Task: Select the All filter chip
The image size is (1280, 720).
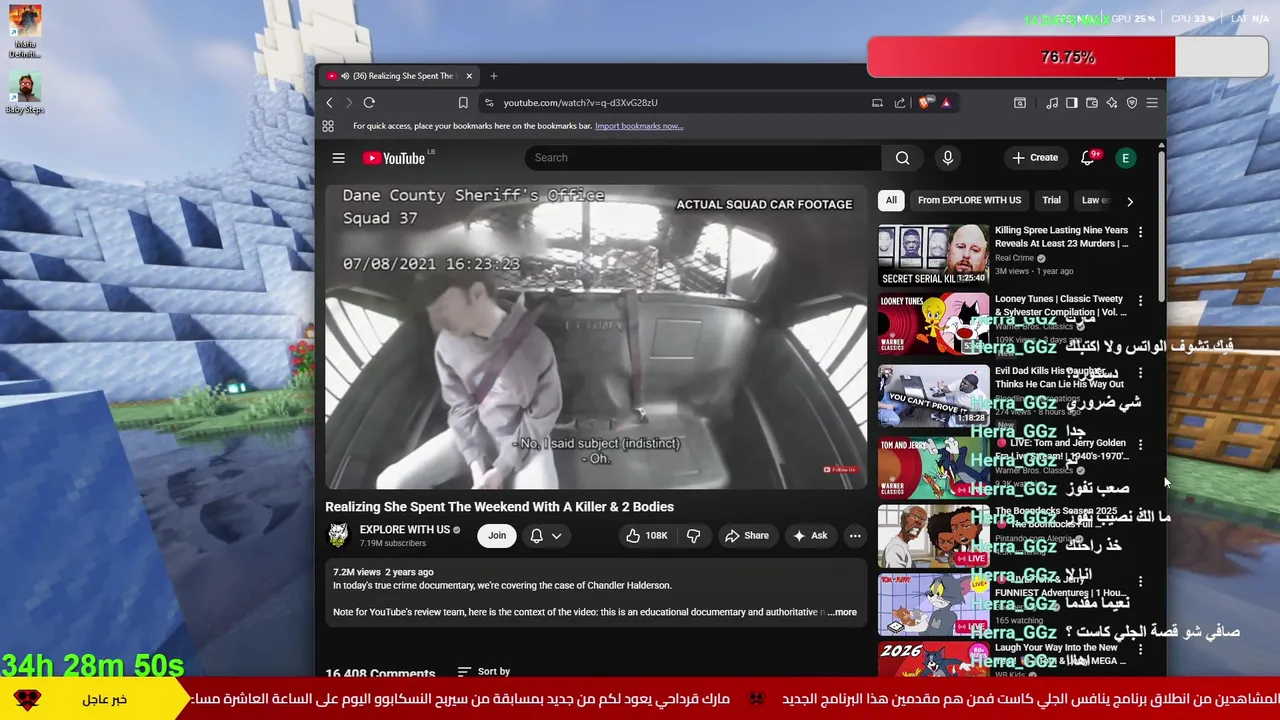Action: click(891, 200)
